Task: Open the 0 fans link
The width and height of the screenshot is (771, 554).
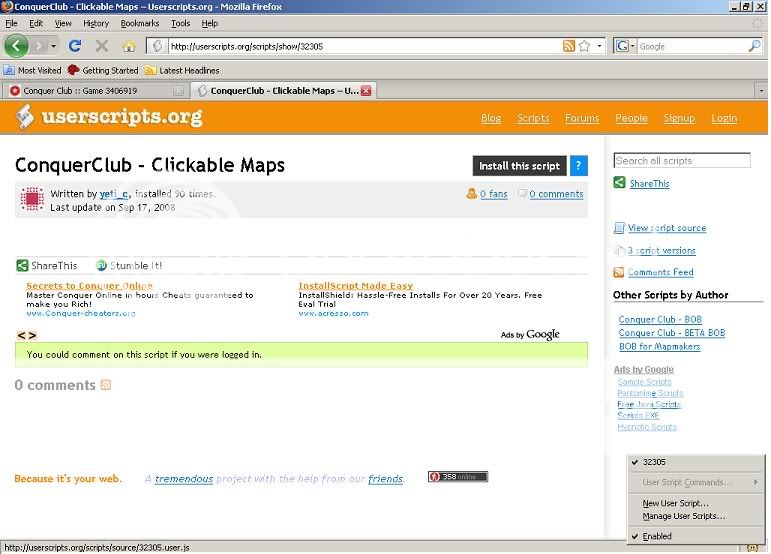Action: coord(494,194)
